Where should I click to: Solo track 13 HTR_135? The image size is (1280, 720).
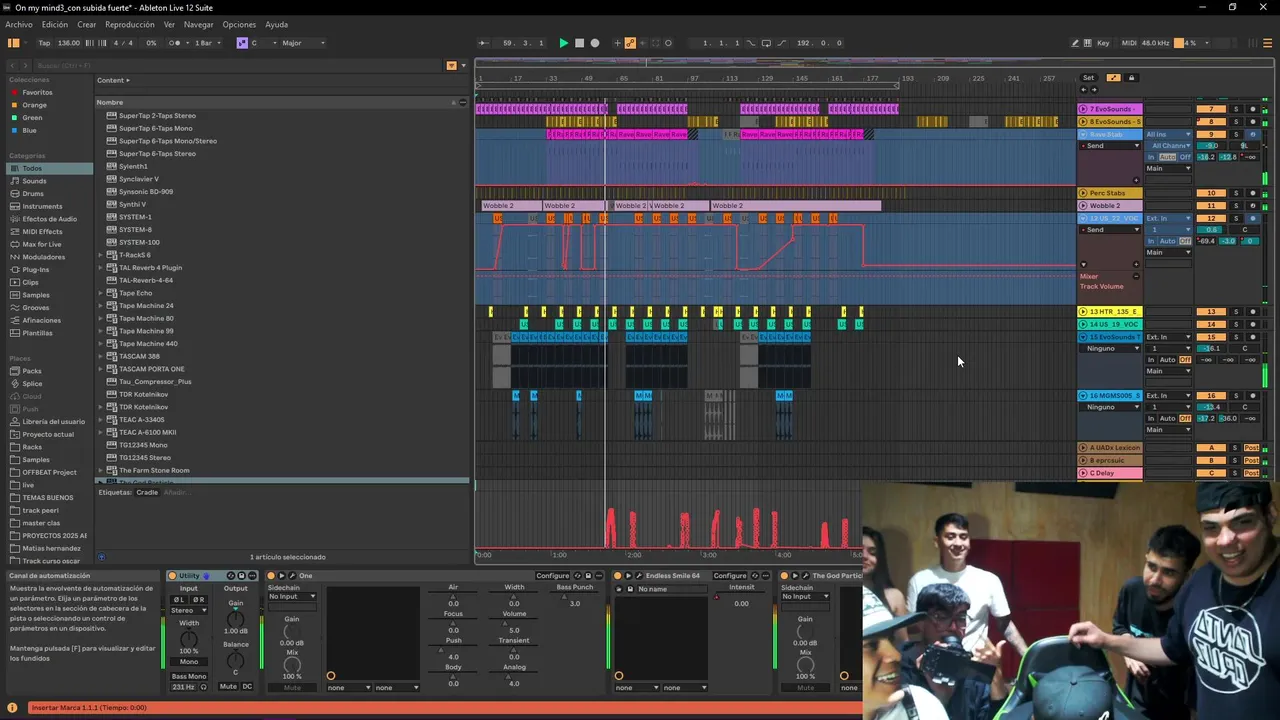pyautogui.click(x=1235, y=312)
